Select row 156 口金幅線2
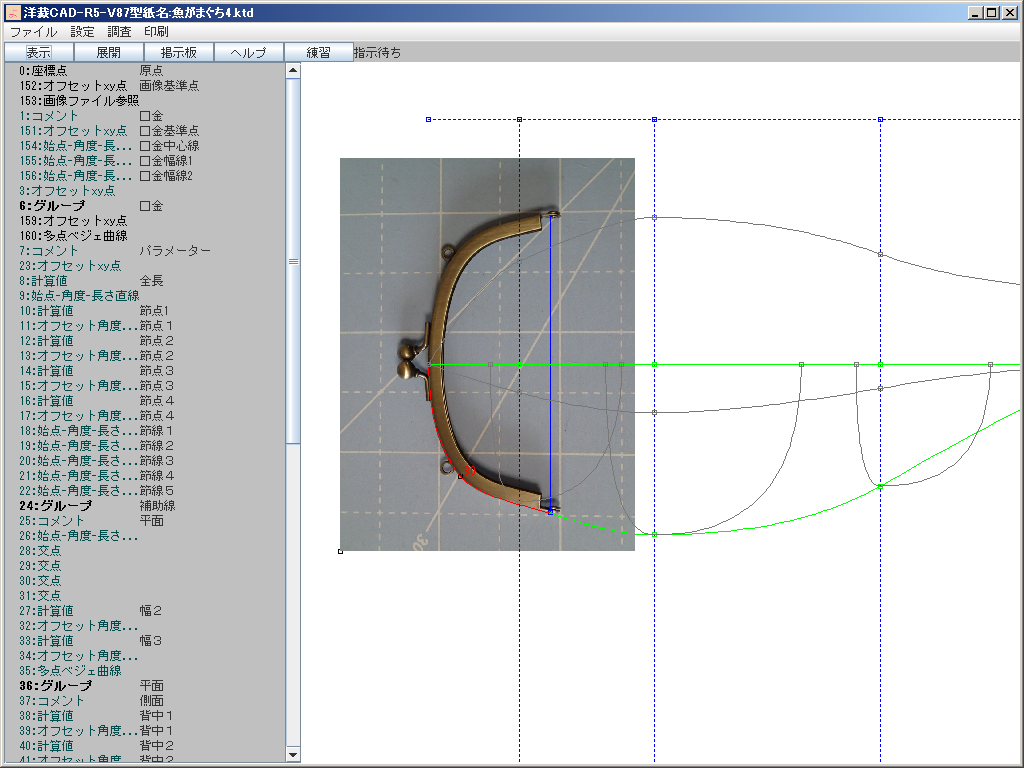The height and width of the screenshot is (768, 1024). pos(106,176)
